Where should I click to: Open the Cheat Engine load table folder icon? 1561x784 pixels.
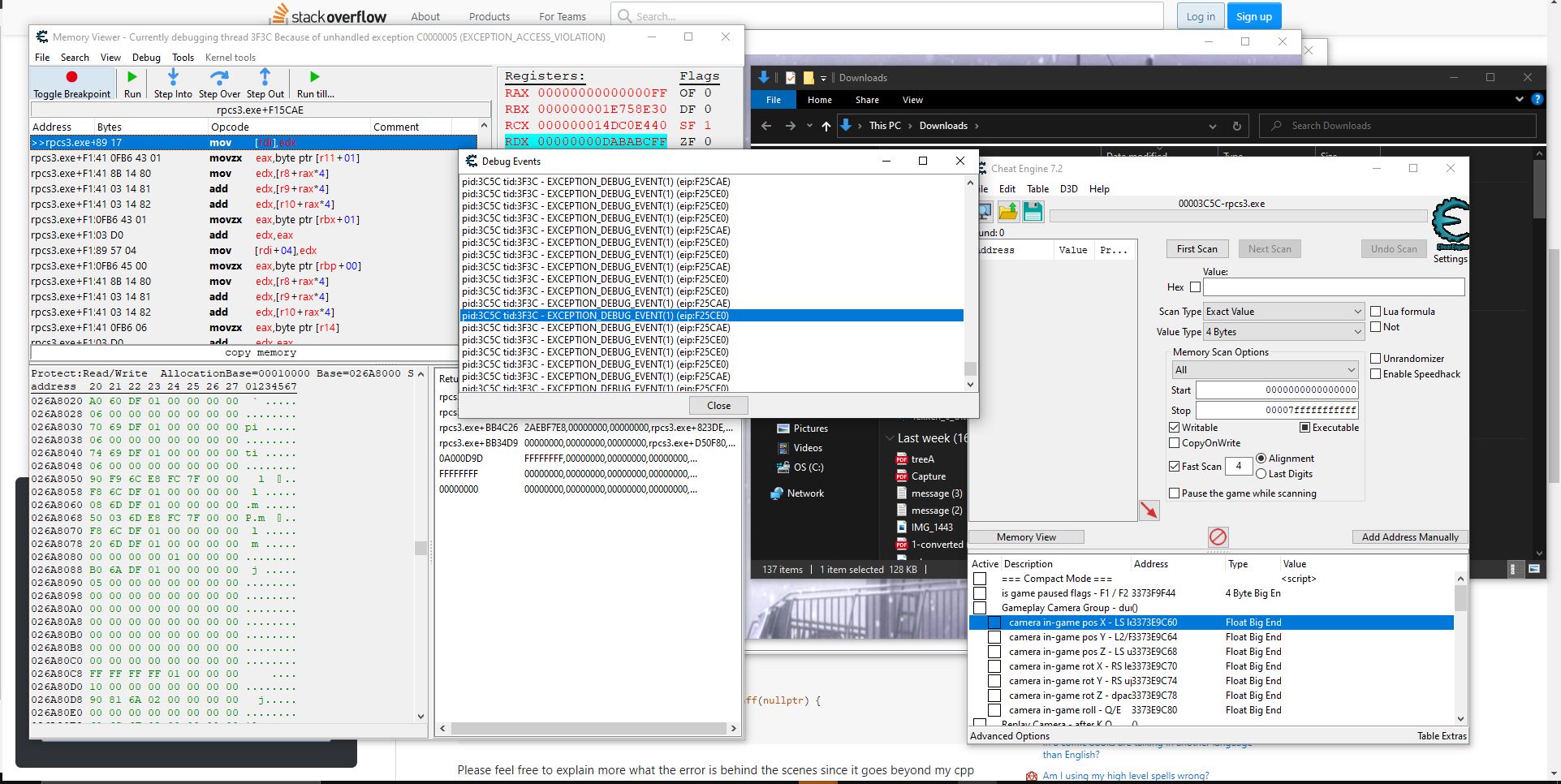1008,212
